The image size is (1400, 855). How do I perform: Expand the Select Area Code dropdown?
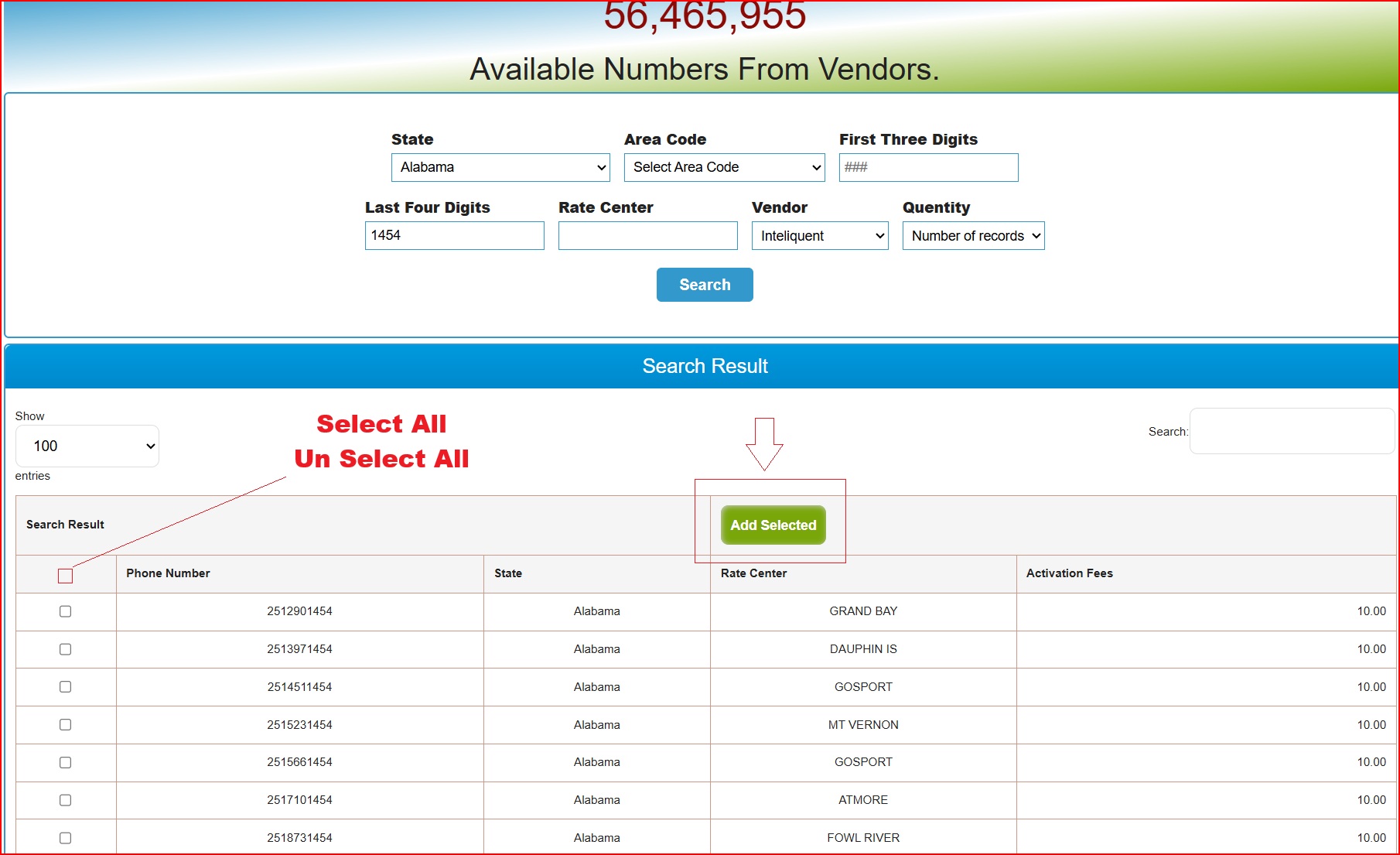tap(724, 167)
